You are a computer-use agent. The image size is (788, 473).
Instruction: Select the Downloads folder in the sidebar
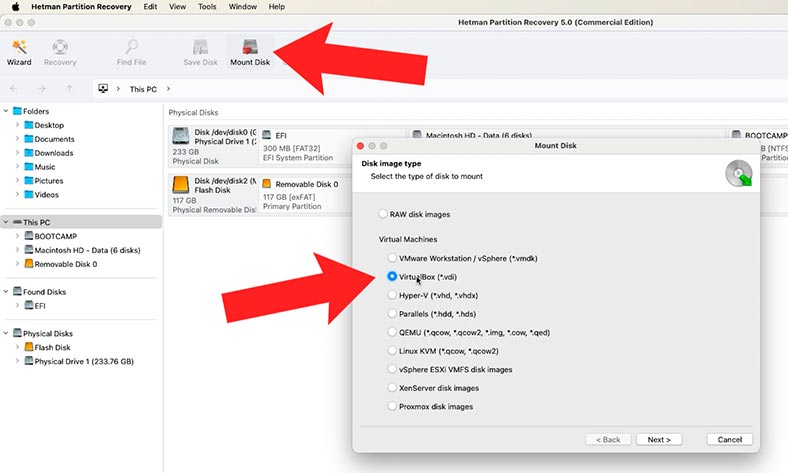click(54, 153)
